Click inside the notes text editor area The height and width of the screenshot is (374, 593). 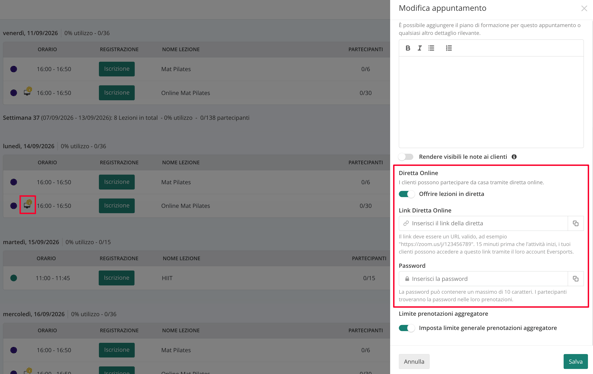pos(491,102)
